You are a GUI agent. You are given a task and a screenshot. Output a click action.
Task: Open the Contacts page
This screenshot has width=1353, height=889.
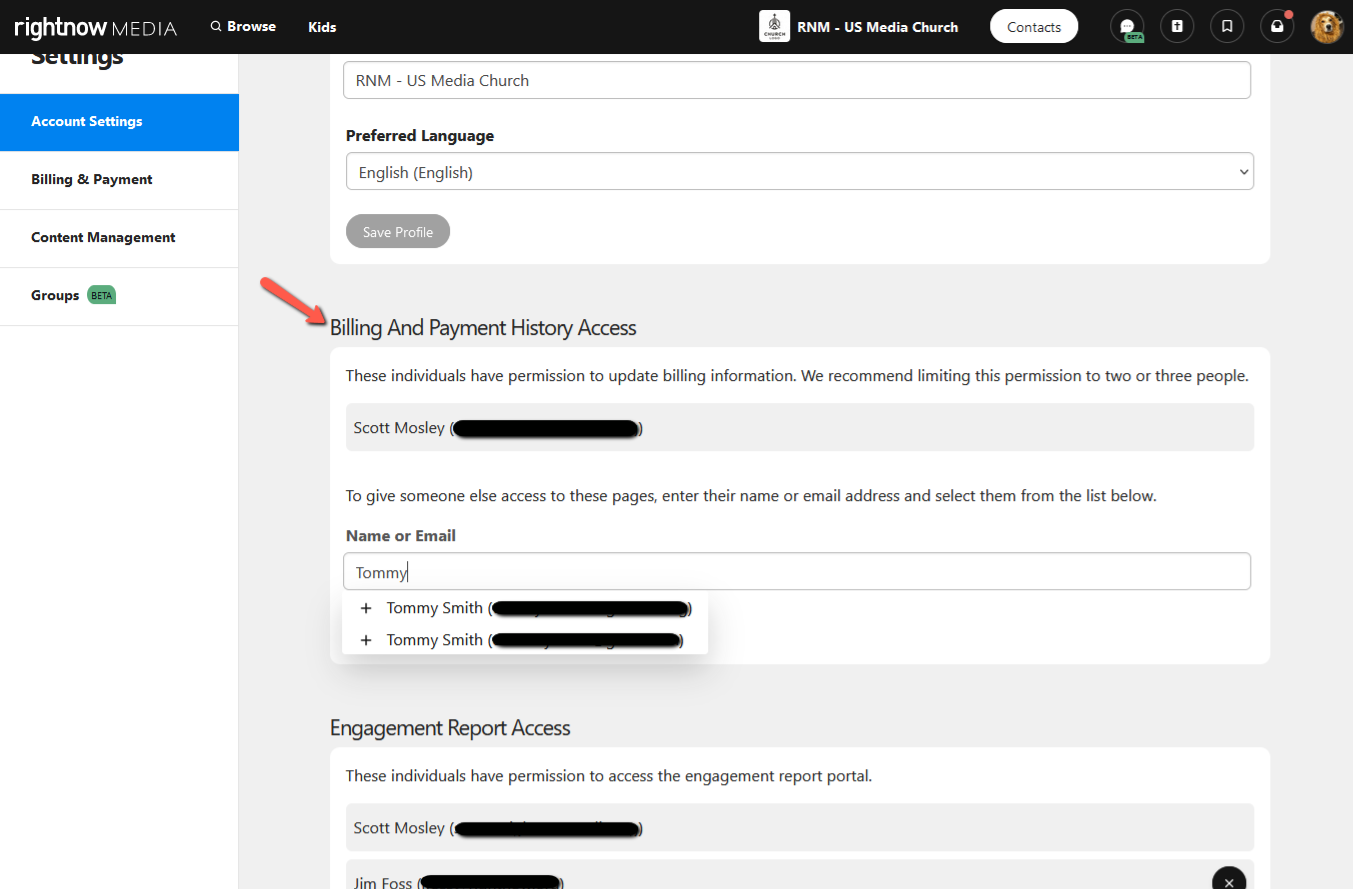1033,27
